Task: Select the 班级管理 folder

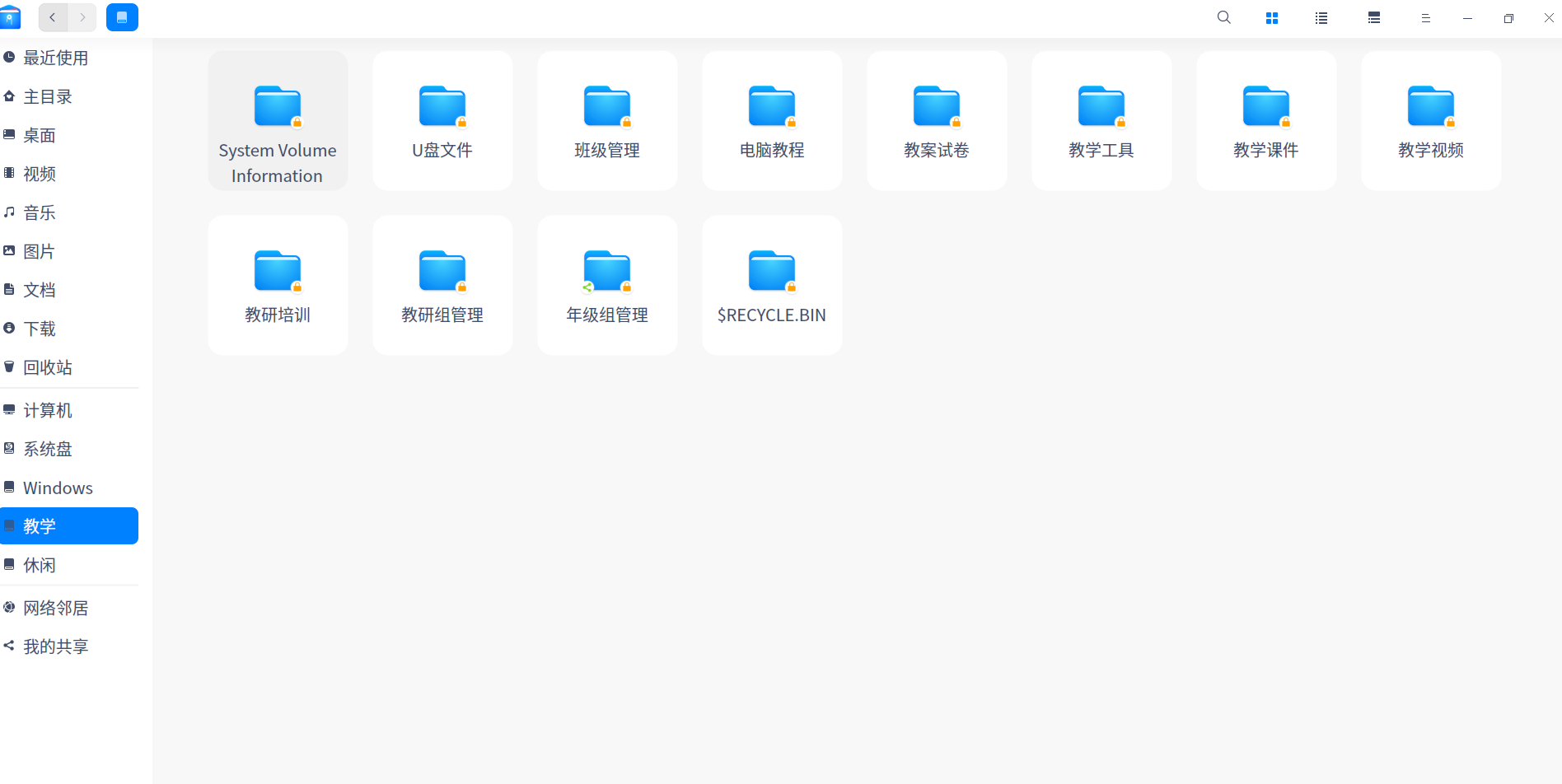Action: pos(607,121)
